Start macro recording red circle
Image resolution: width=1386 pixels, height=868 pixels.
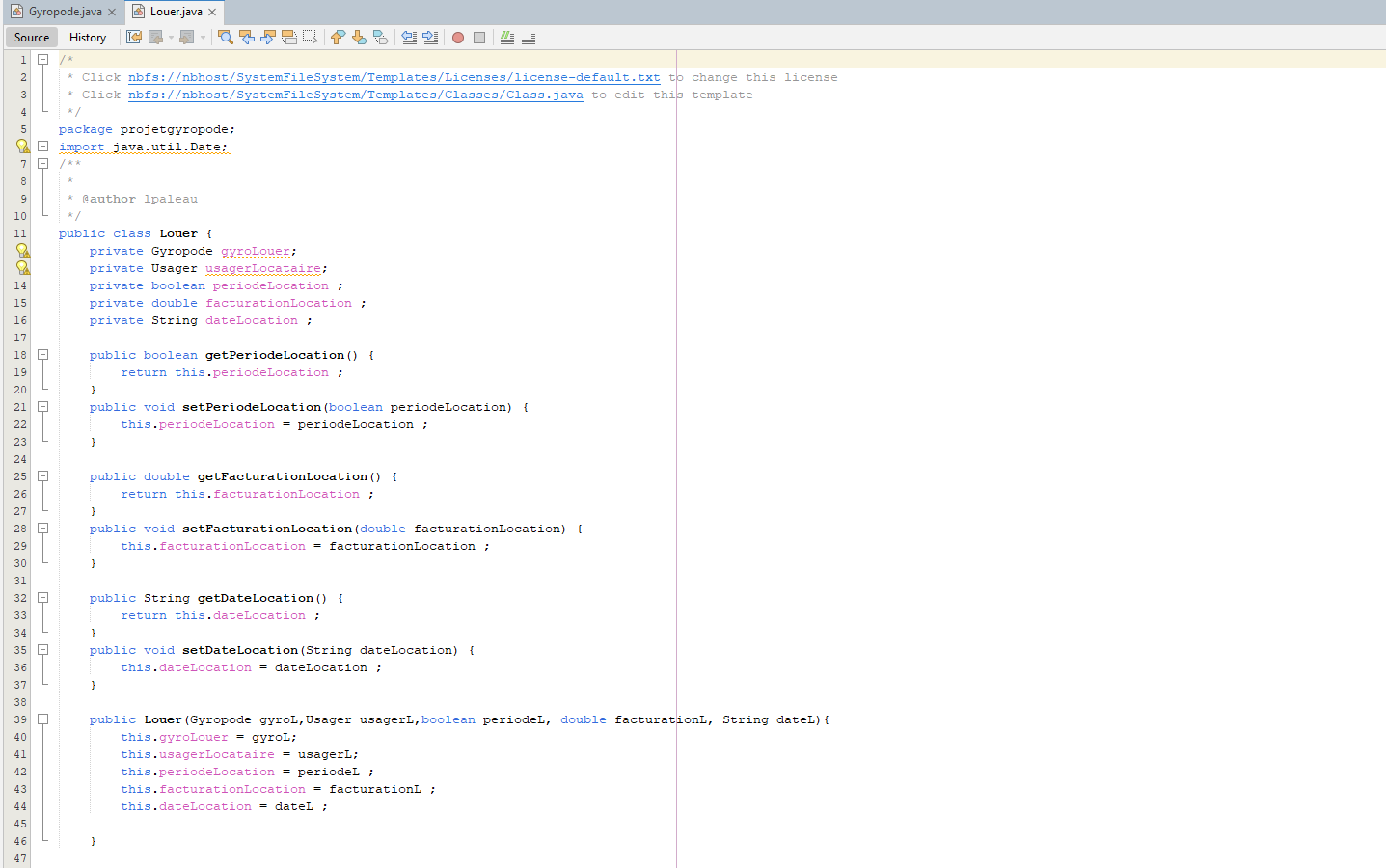458,38
